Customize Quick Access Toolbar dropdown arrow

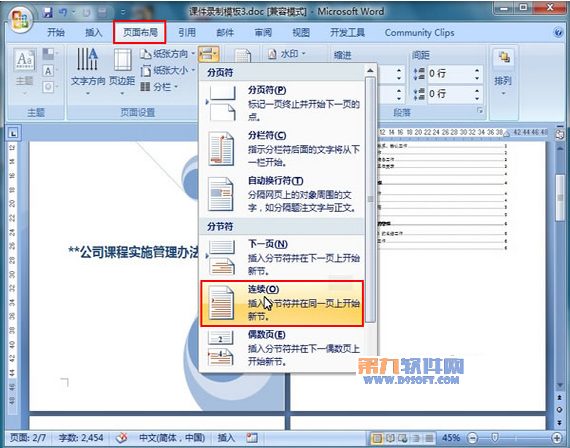tap(123, 13)
